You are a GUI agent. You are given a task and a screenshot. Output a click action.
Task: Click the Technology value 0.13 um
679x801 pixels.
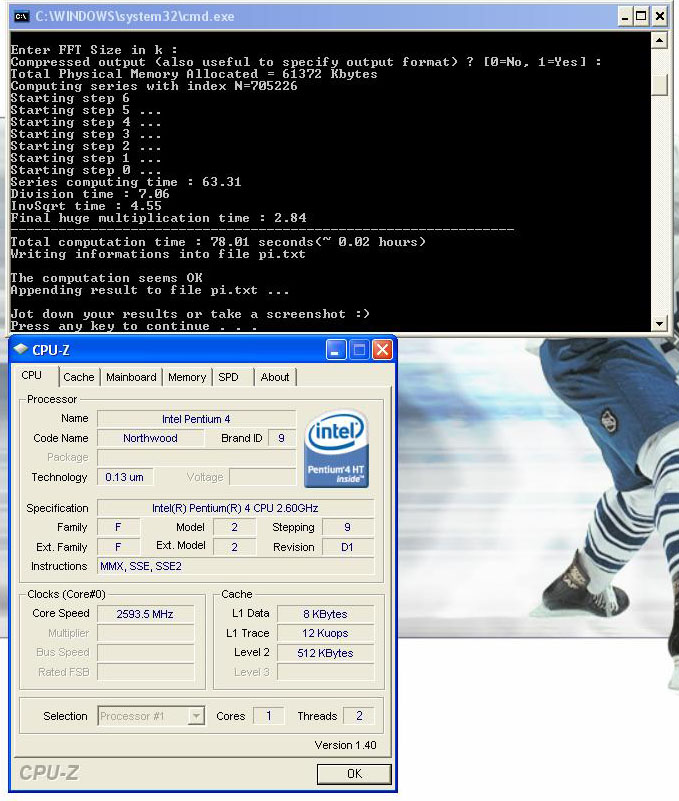coord(125,477)
